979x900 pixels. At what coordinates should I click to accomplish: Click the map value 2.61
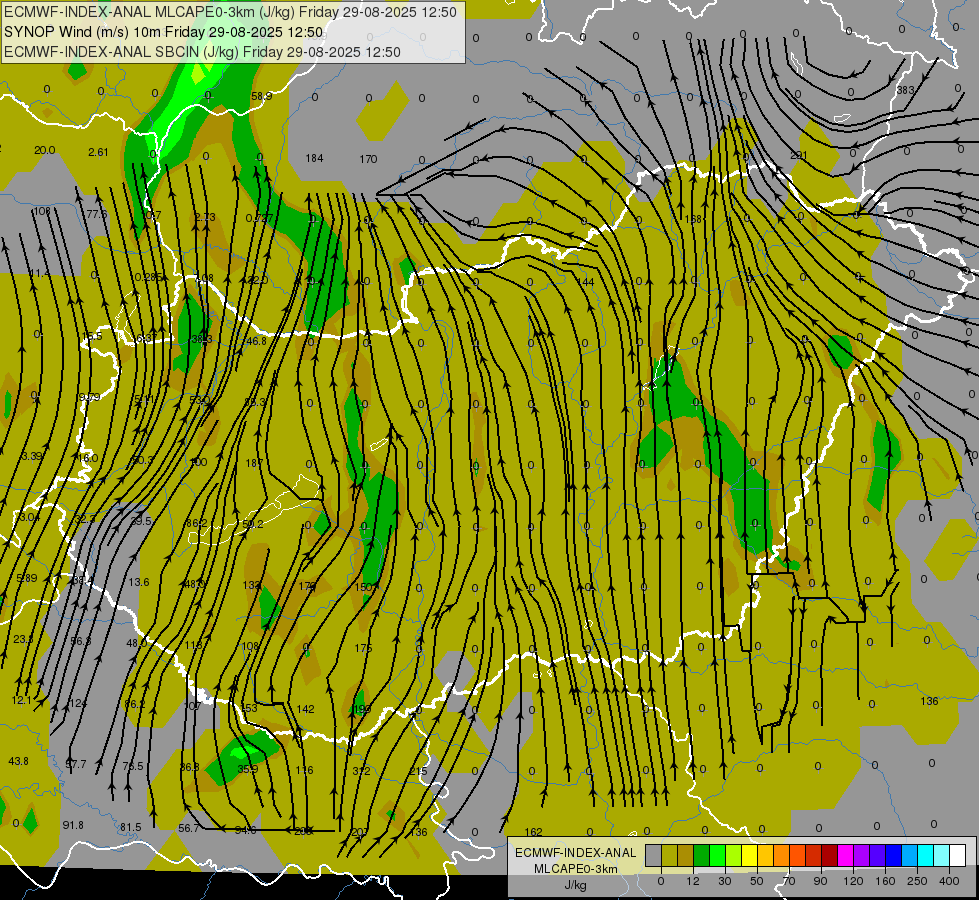coord(99,152)
